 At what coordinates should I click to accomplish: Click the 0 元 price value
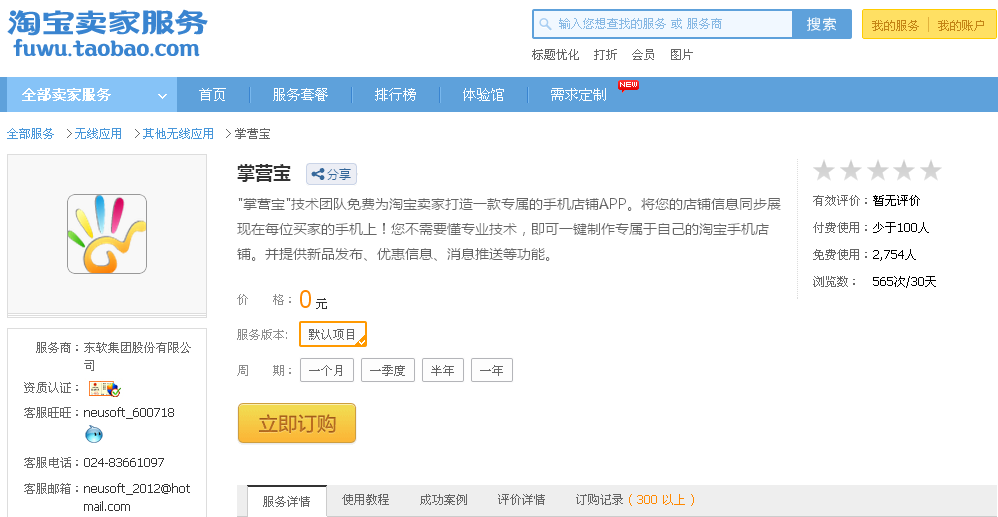(x=313, y=300)
